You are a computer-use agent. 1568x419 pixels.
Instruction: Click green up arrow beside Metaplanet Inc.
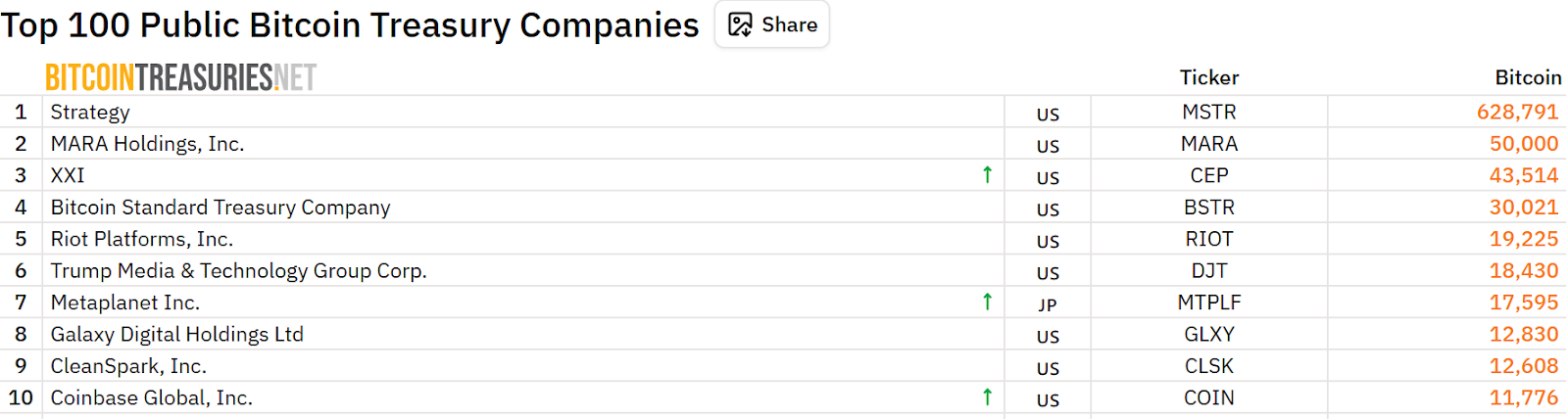987,303
